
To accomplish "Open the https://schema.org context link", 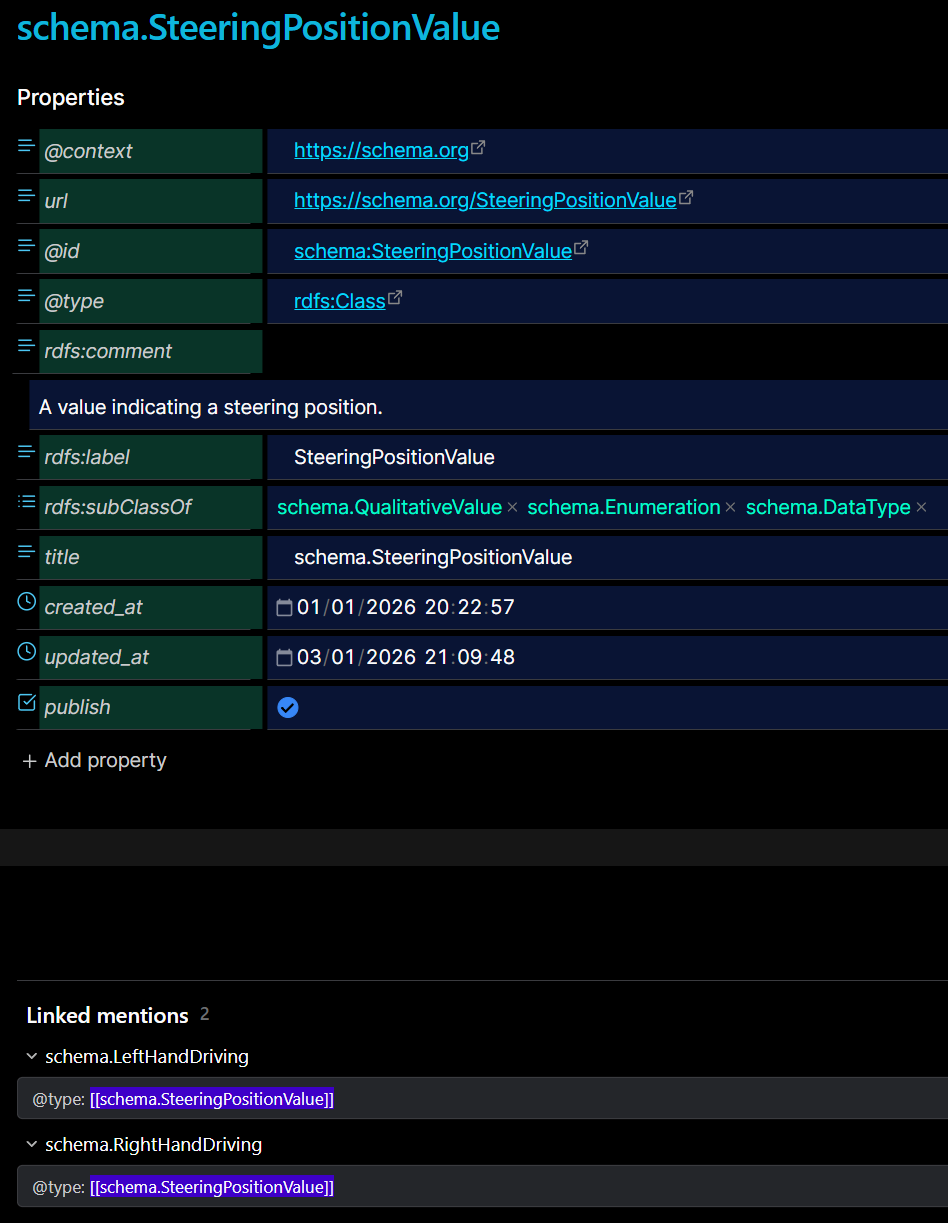I will (381, 151).
